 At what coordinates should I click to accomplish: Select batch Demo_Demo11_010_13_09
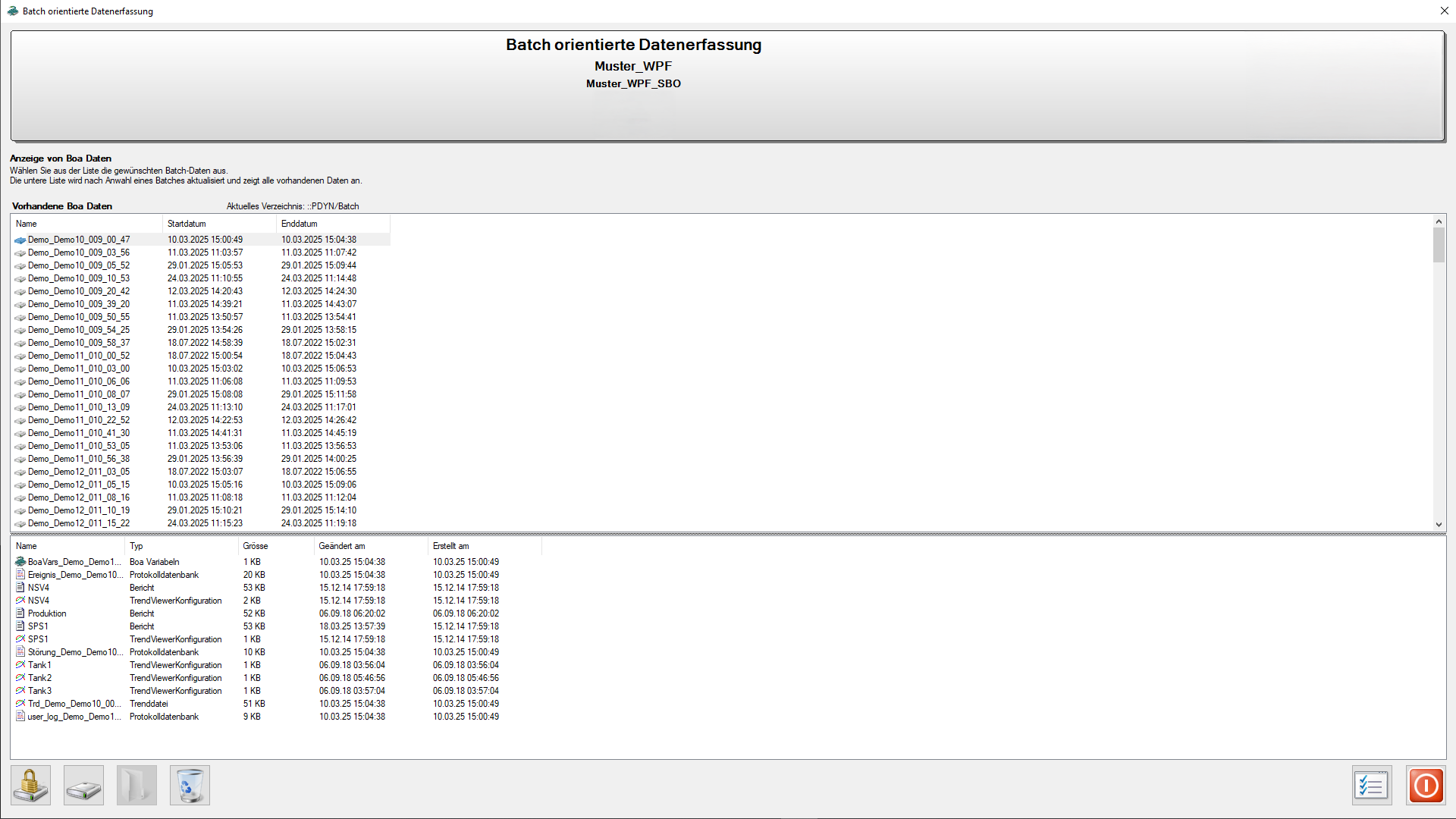[201, 407]
